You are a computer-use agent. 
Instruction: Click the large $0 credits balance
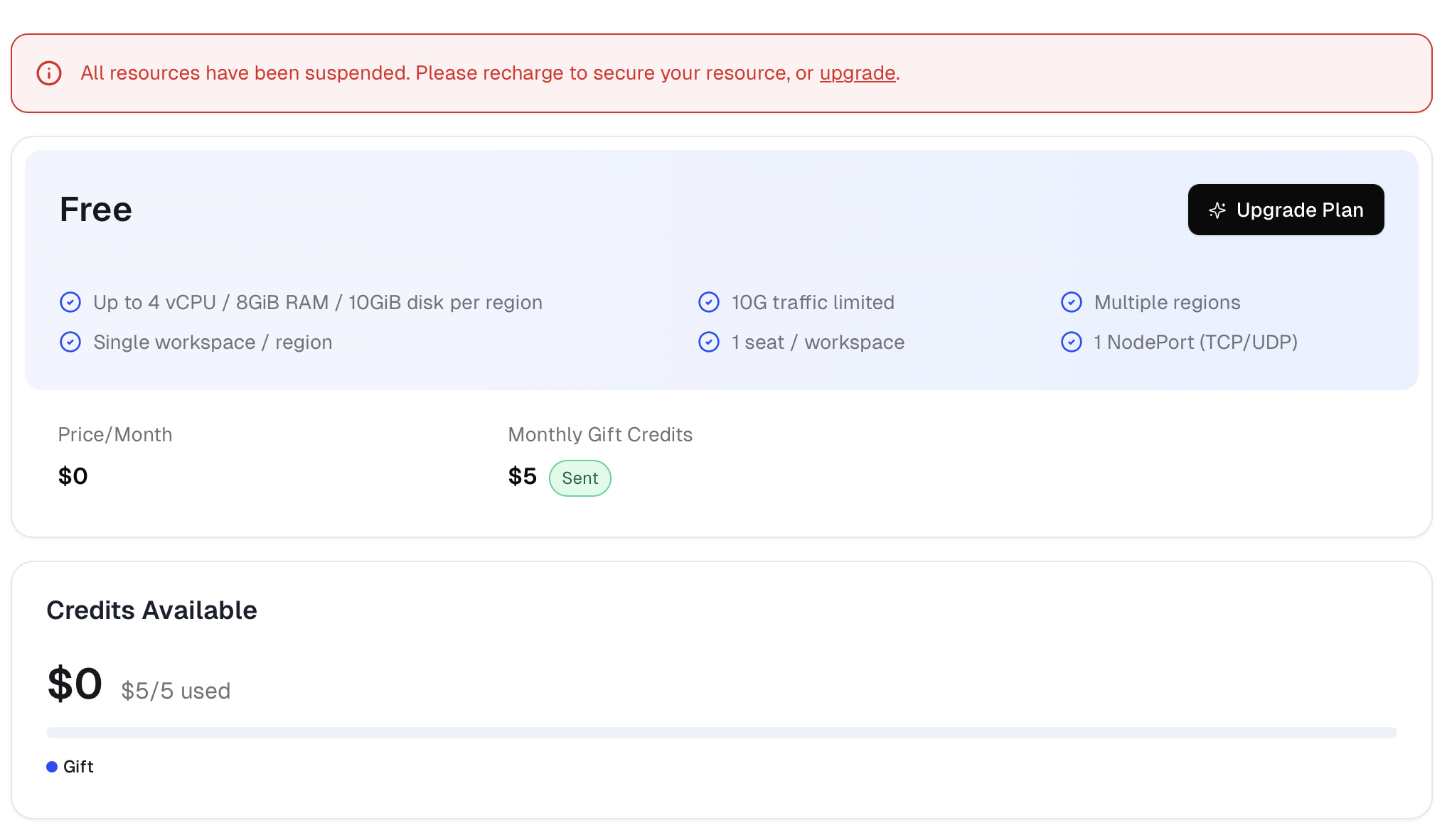pyautogui.click(x=75, y=684)
